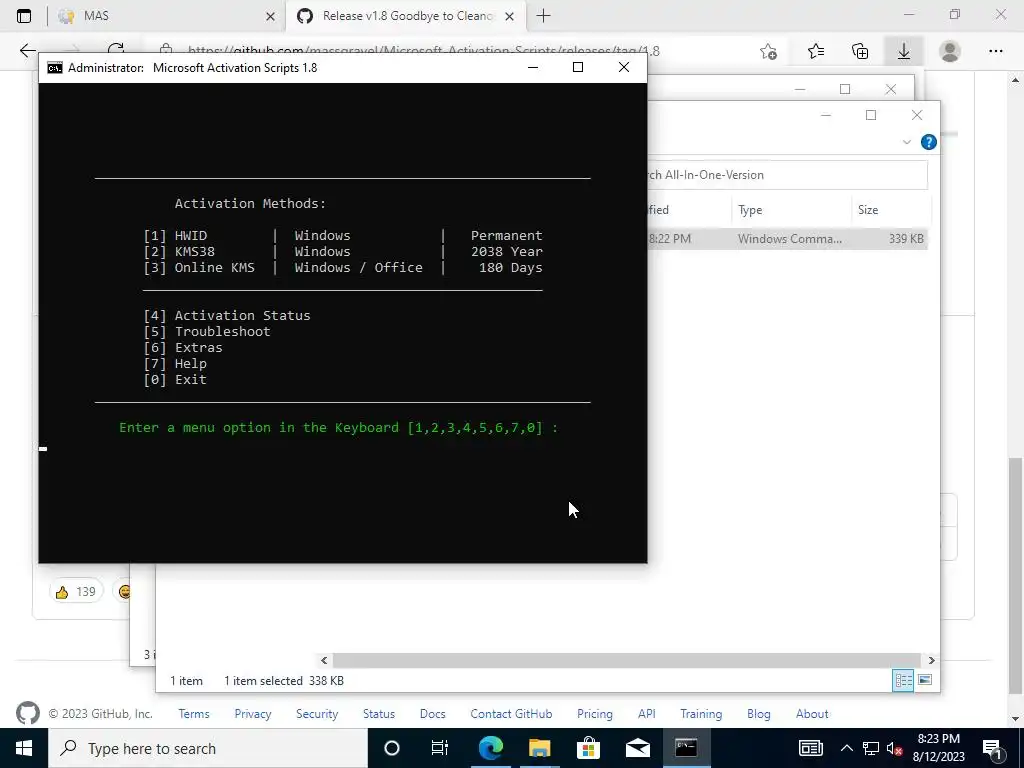The image size is (1024, 768).
Task: Select the Windows Command Script file row
Action: [x=787, y=238]
